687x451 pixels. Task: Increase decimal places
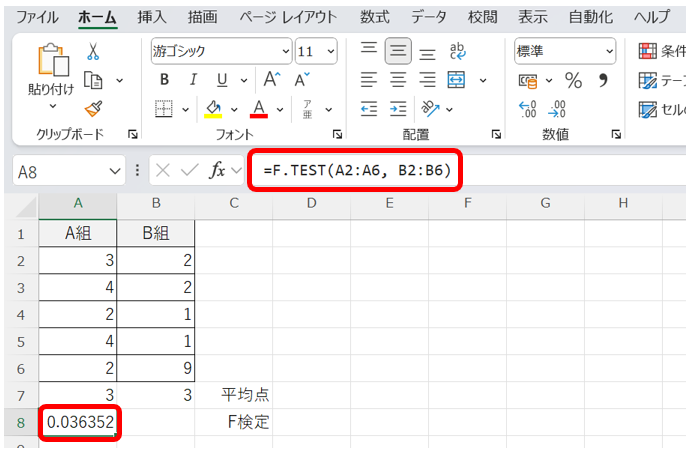click(x=528, y=109)
